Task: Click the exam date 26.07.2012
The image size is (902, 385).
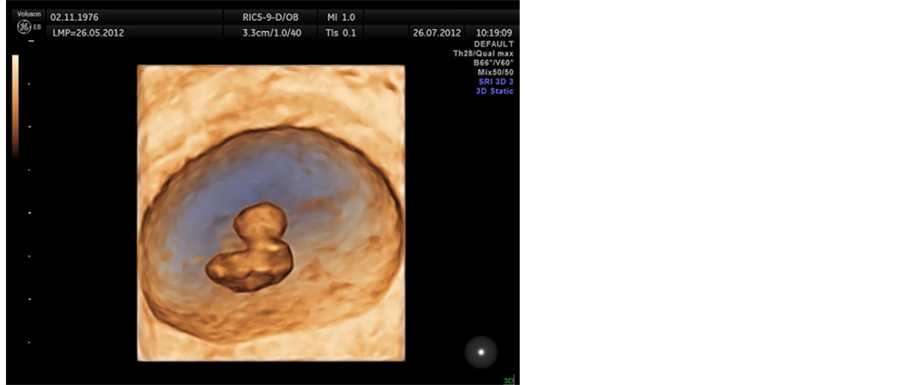Action: pyautogui.click(x=437, y=33)
